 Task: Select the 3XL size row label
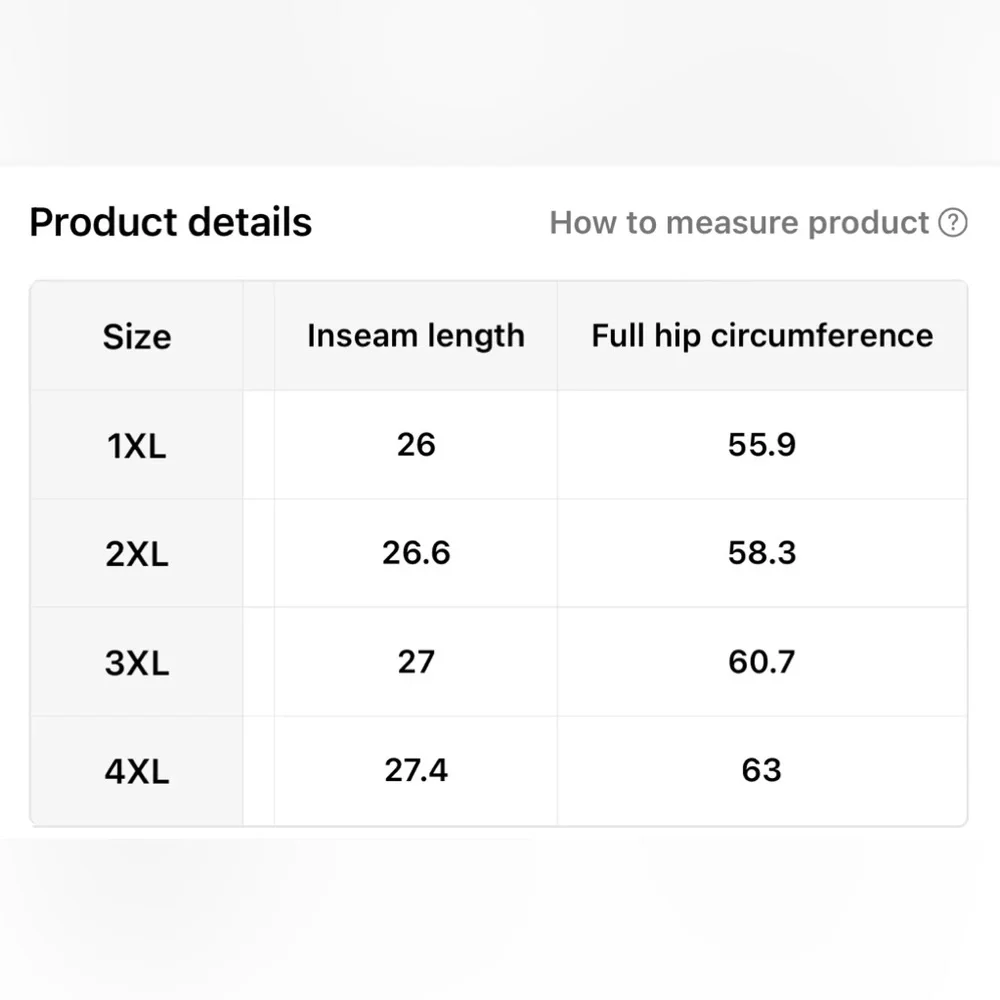(x=137, y=663)
